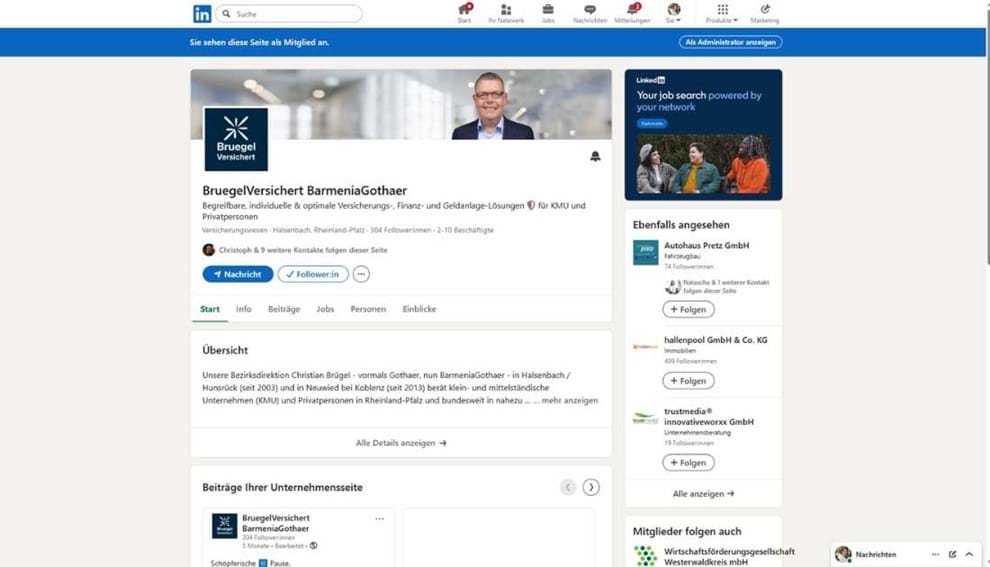Select the Start tab
Viewport: 990px width, 567px height.
tap(210, 309)
